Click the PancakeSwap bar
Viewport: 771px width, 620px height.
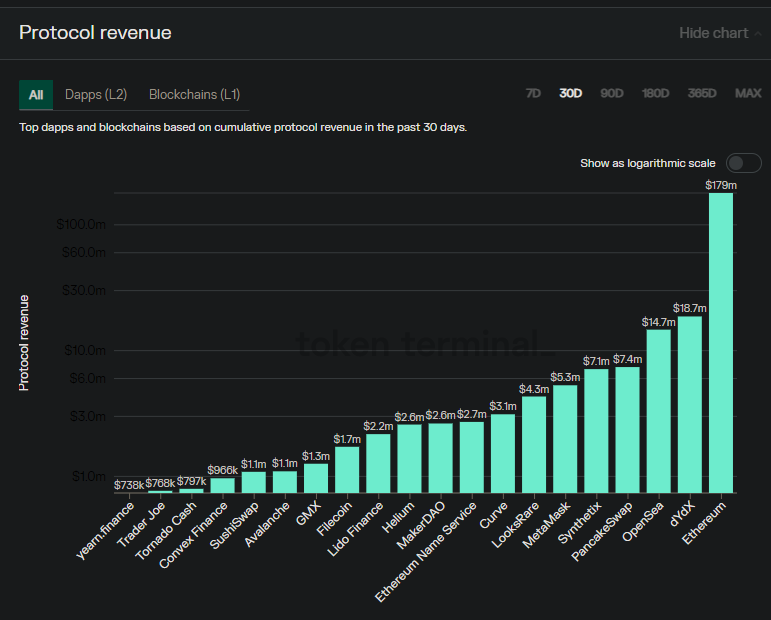(x=627, y=430)
